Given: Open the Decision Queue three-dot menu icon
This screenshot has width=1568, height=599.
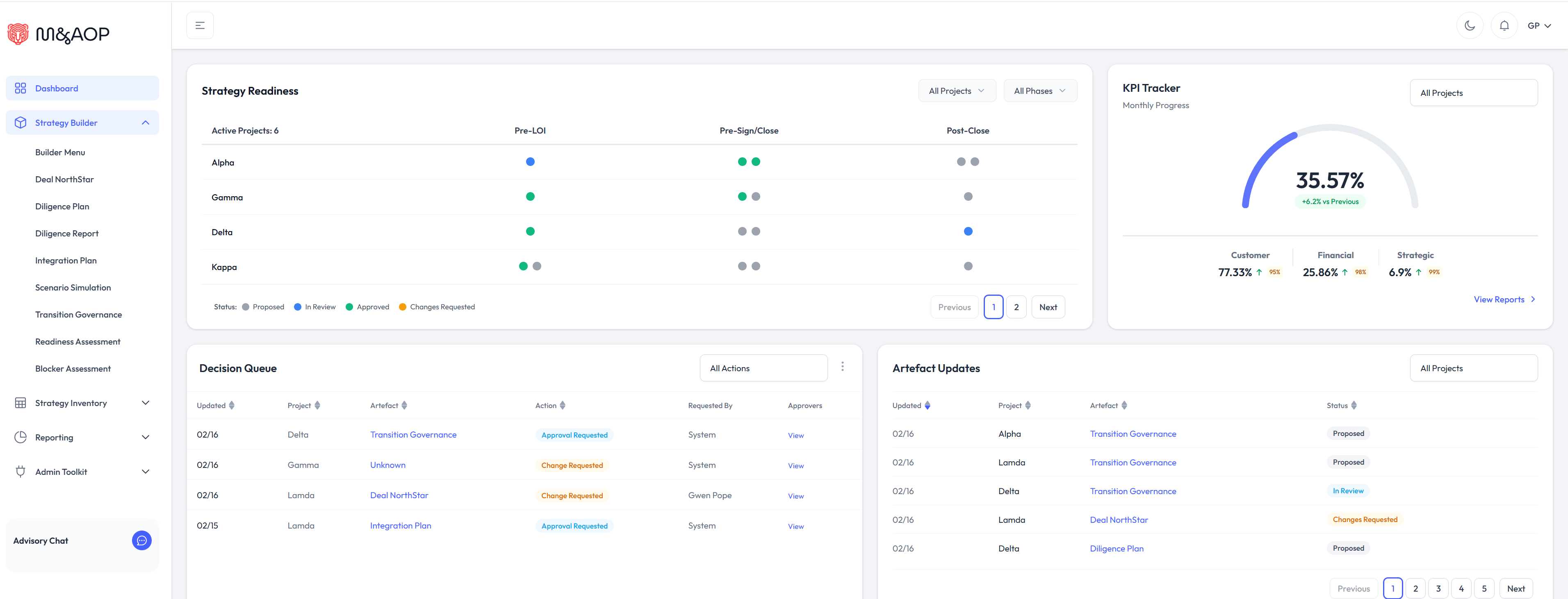Looking at the screenshot, I should click(843, 366).
